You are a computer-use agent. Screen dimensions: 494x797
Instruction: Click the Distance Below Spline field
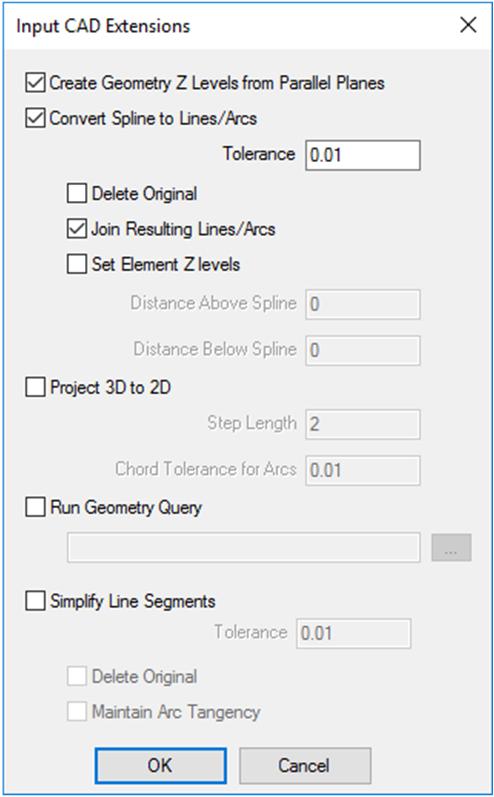[x=363, y=350]
